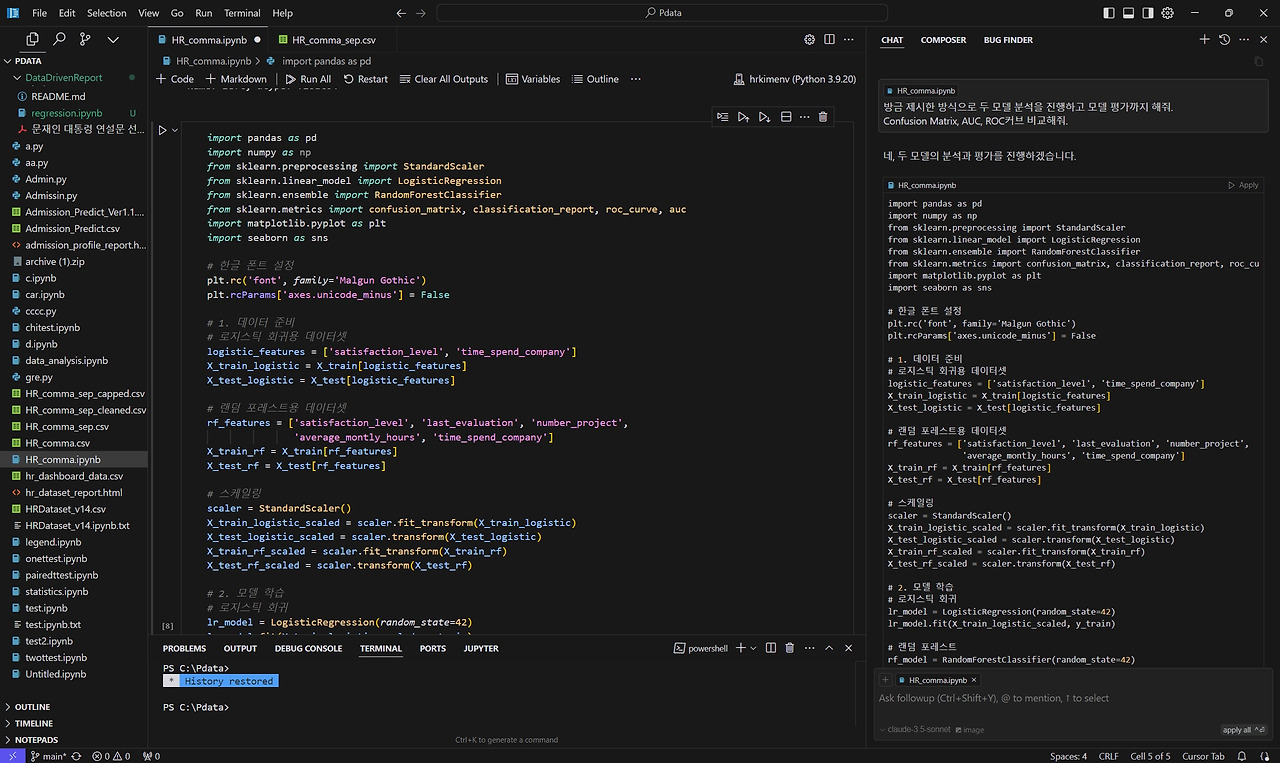Image resolution: width=1280 pixels, height=763 pixels.
Task: Expand the TIMELINE section
Action: click(x=33, y=723)
